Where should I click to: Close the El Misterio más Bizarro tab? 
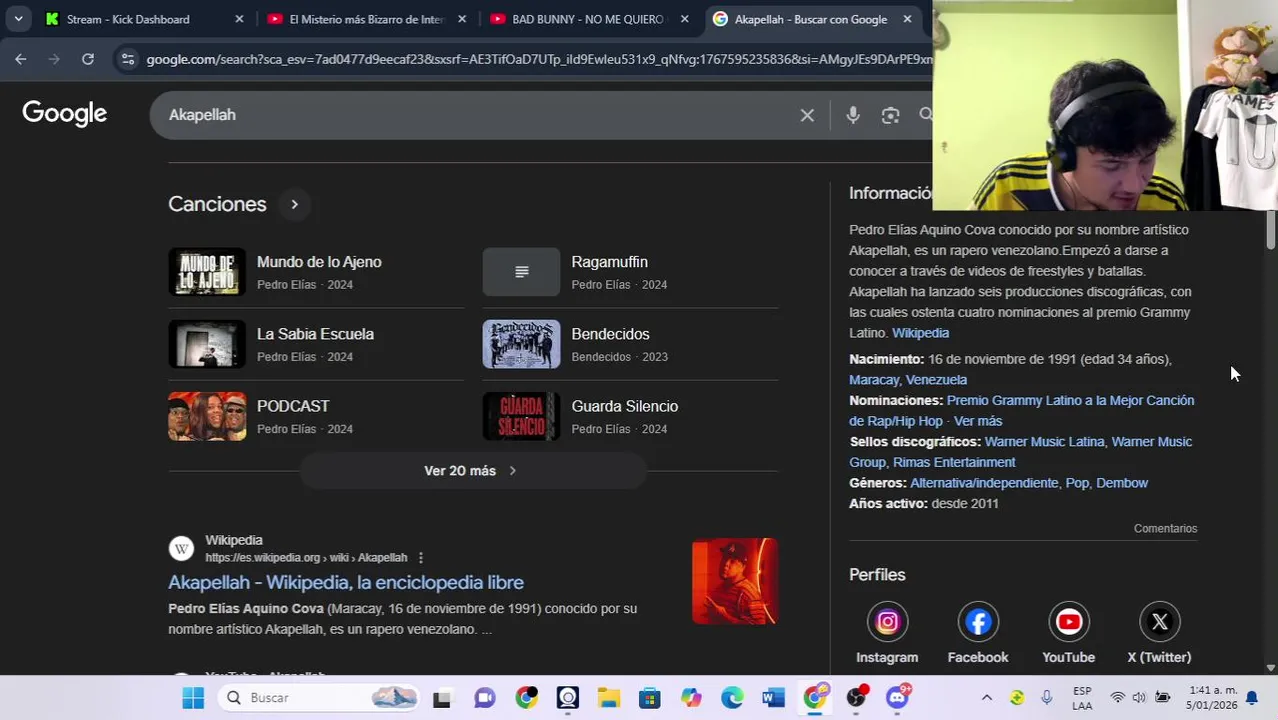point(462,19)
